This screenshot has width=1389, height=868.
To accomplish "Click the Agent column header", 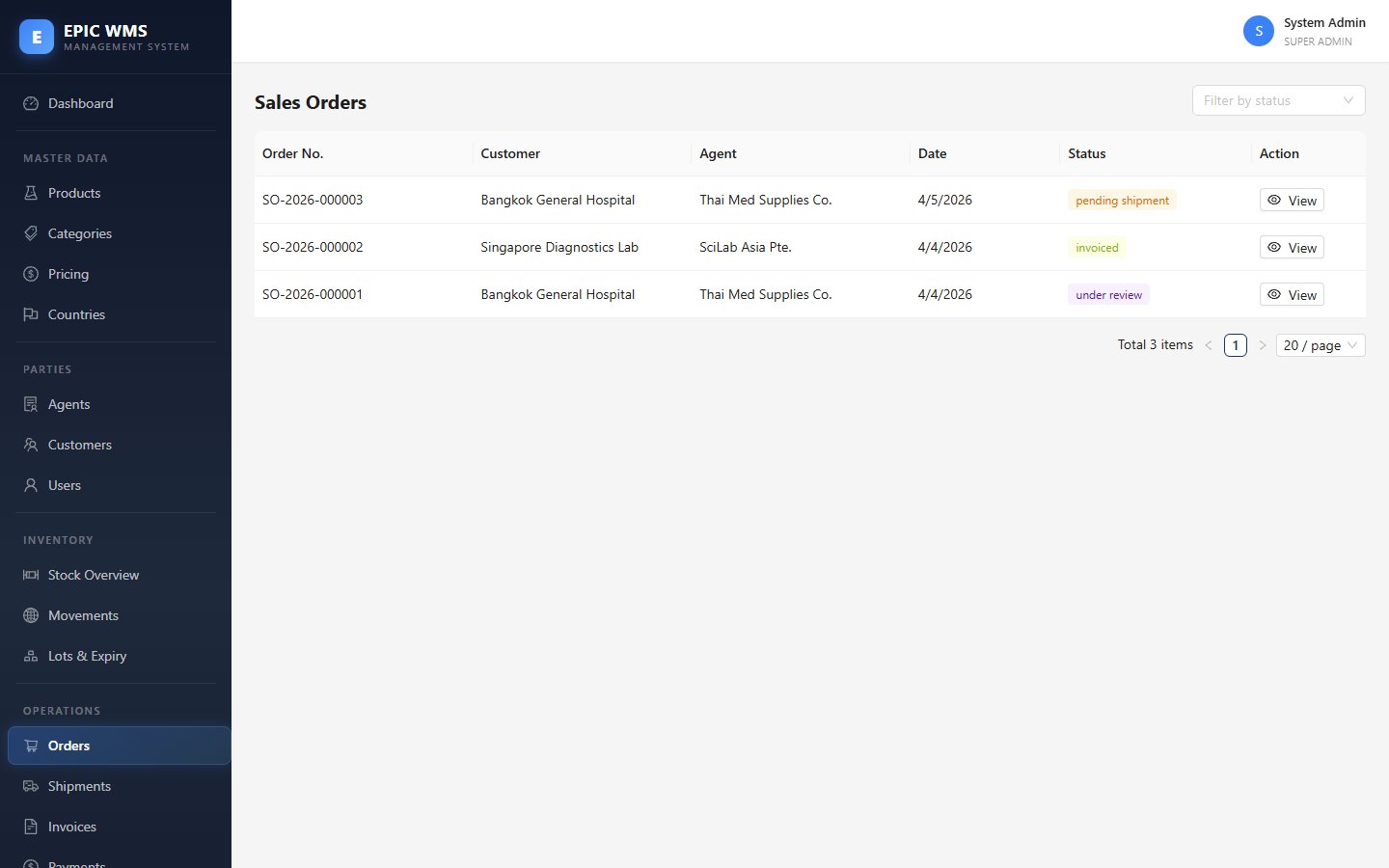I will [802, 153].
